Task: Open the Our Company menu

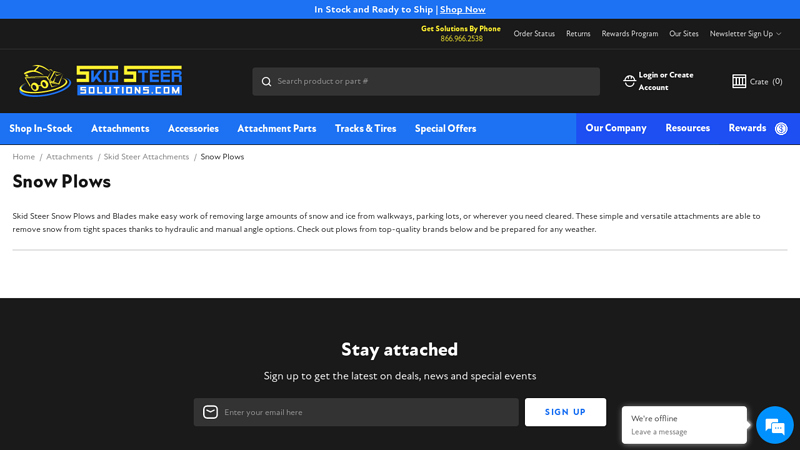Action: (616, 129)
